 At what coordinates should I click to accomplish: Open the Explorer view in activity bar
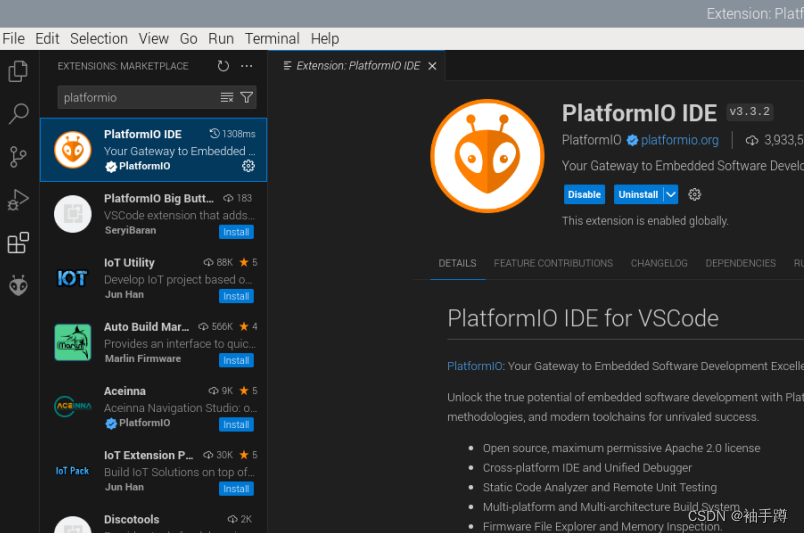click(x=18, y=71)
